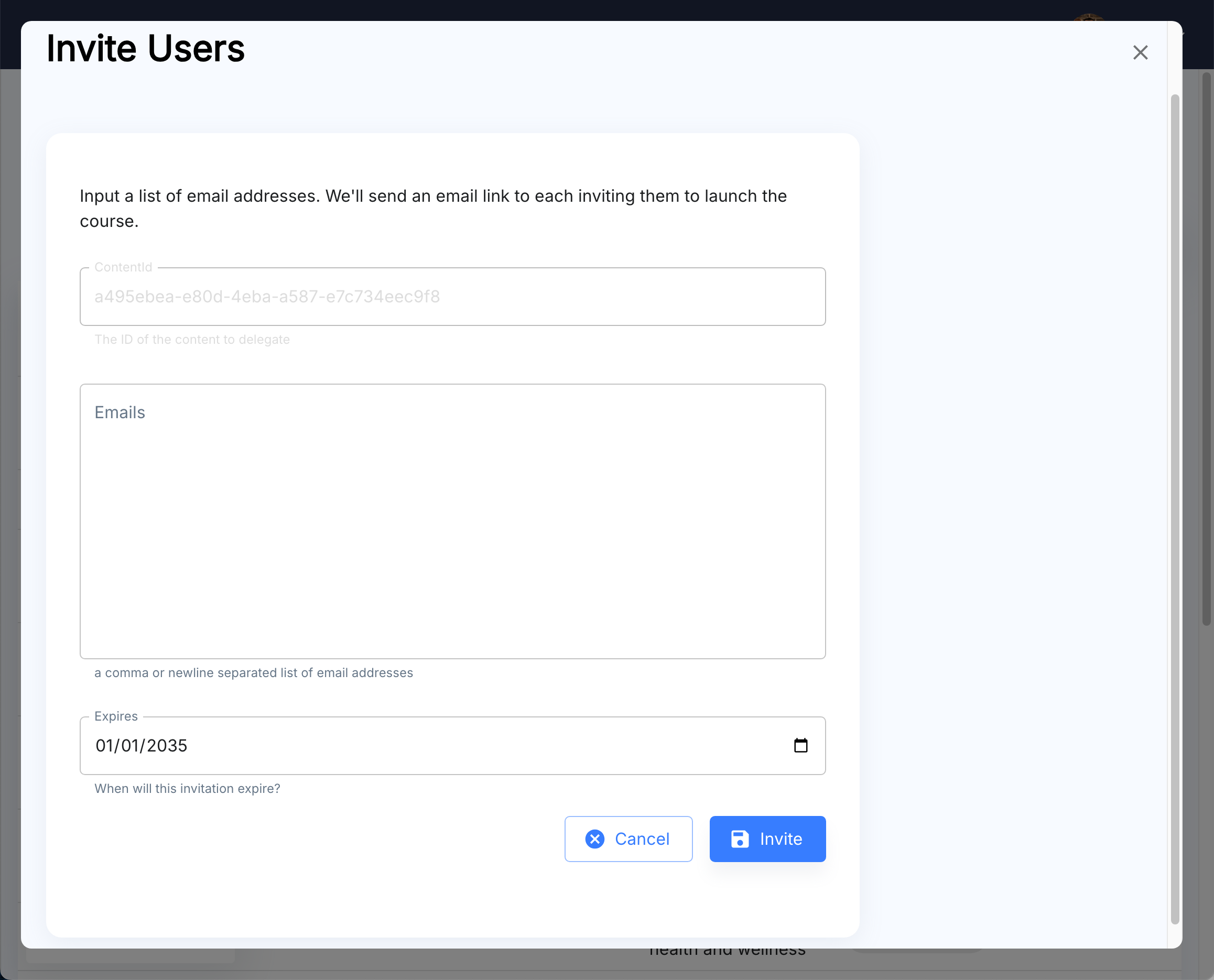1214x980 pixels.
Task: Click the X-circle icon on the Cancel button
Action: (x=594, y=839)
